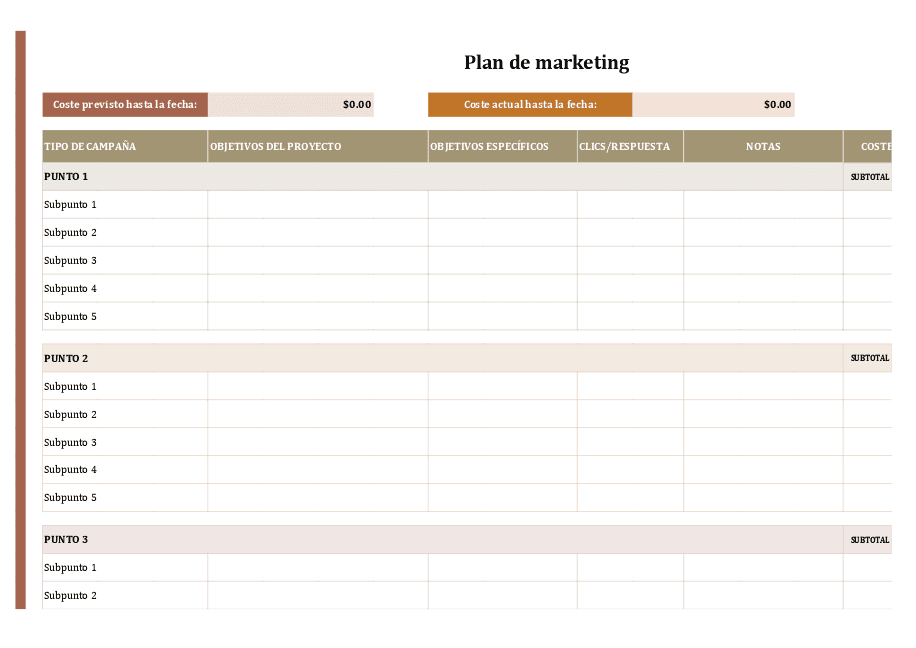Select the $0.00 value beside Coste actual
Image resolution: width=916 pixels, height=648 pixels.
coord(775,104)
